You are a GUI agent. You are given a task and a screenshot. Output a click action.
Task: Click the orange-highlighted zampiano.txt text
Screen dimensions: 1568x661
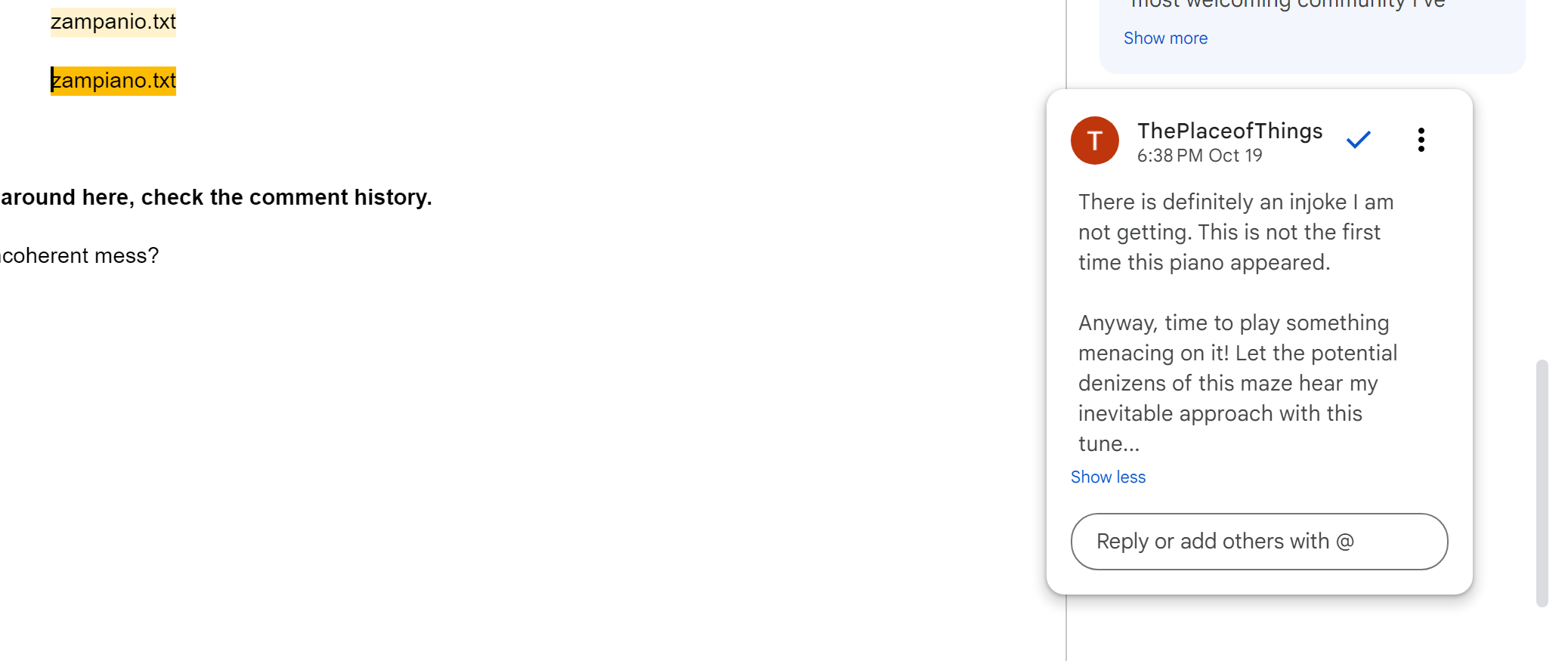(113, 81)
